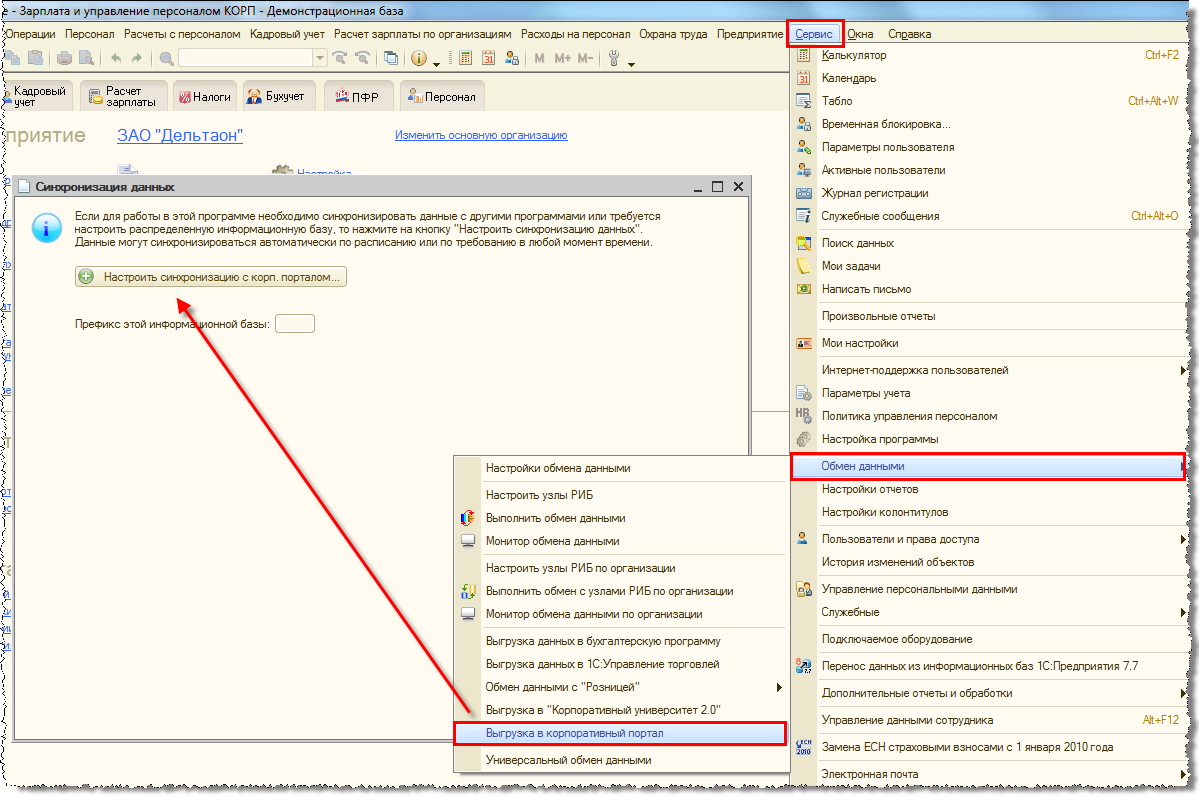1199x796 pixels.
Task: Maximize the Синхронизация данных window
Action: (717, 187)
